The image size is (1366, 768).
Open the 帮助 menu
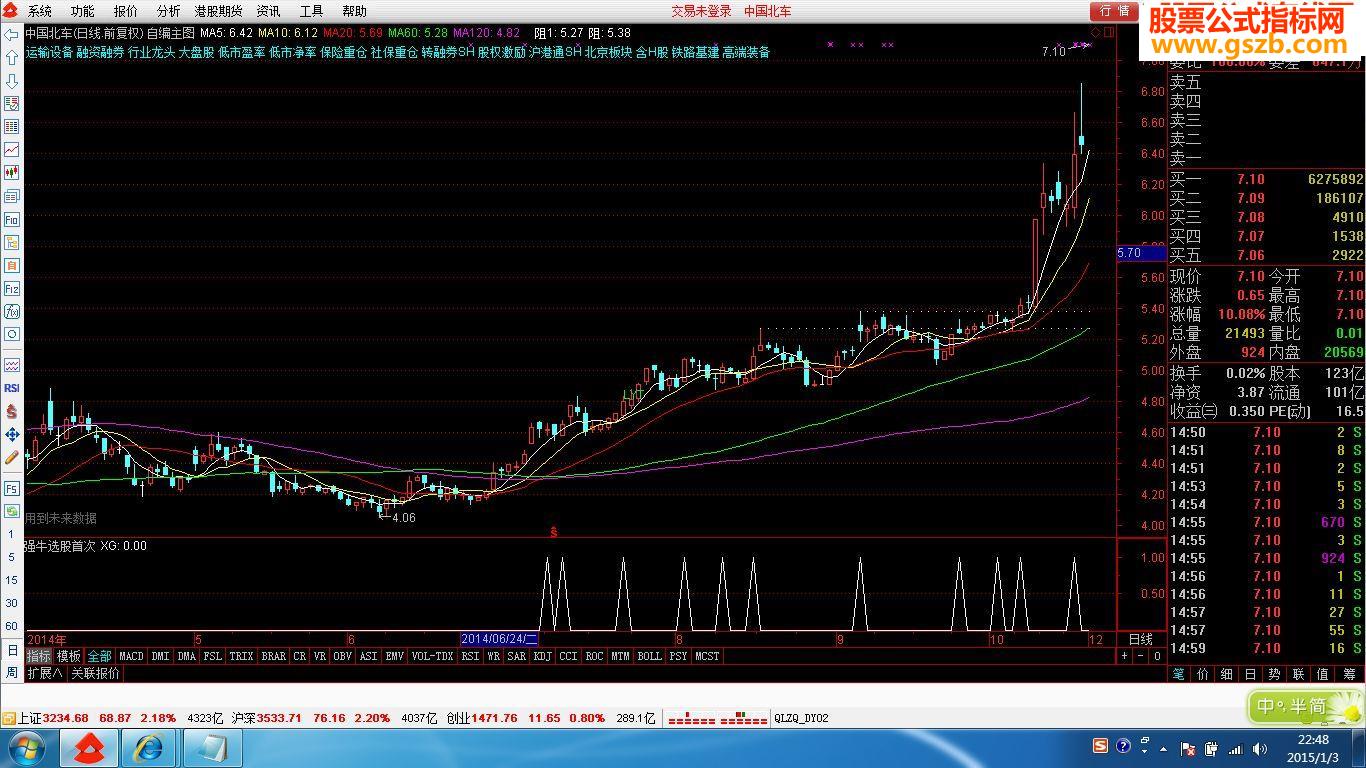click(355, 11)
